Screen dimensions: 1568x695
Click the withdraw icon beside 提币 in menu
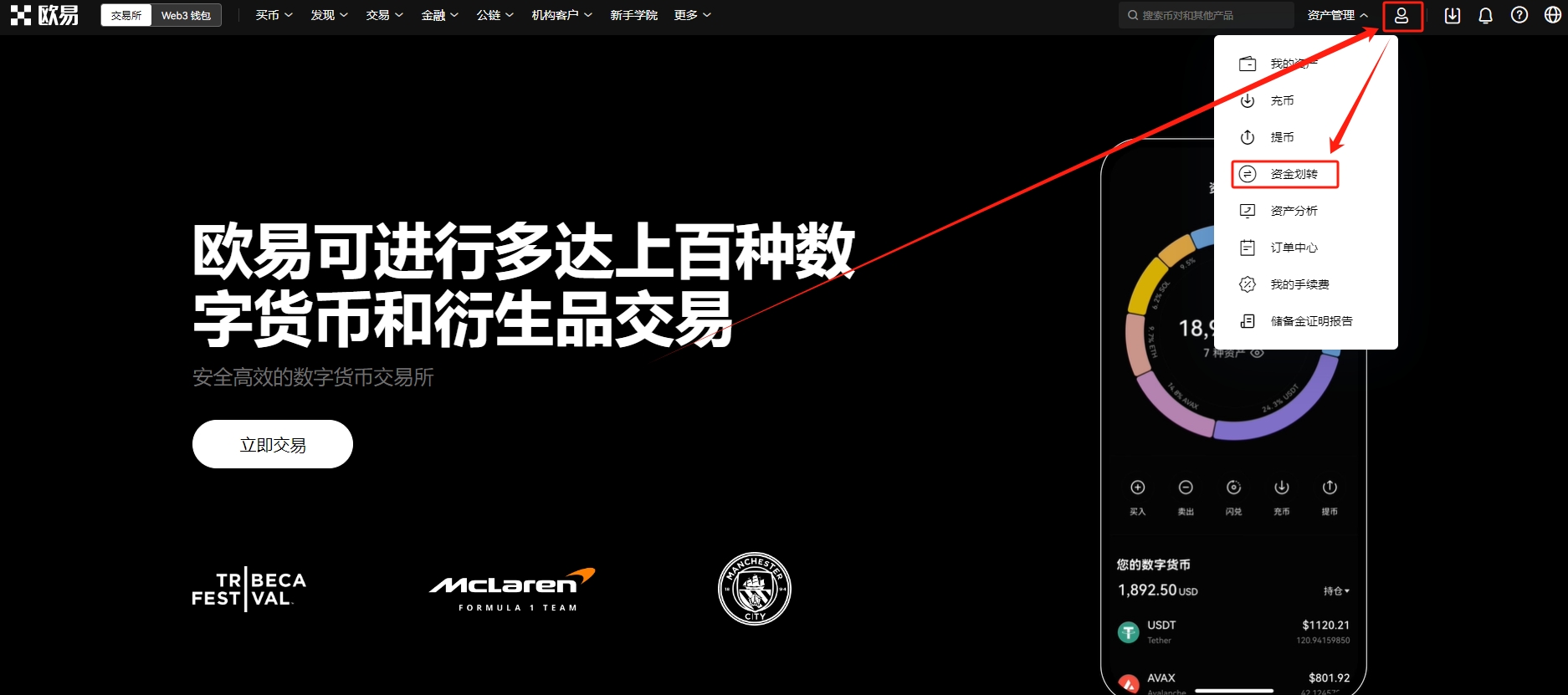[1248, 137]
